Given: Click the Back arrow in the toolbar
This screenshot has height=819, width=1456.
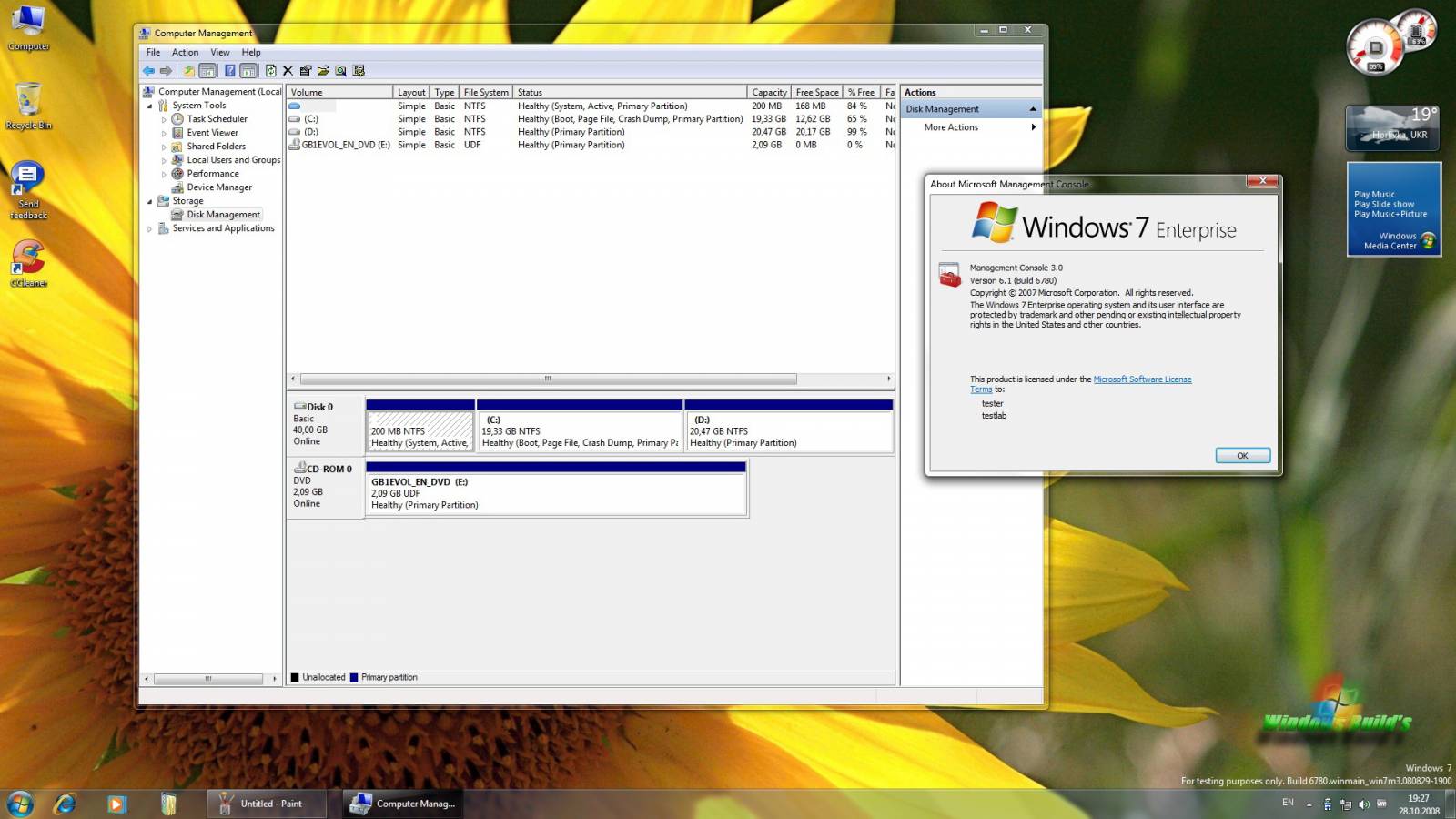Looking at the screenshot, I should 148,71.
